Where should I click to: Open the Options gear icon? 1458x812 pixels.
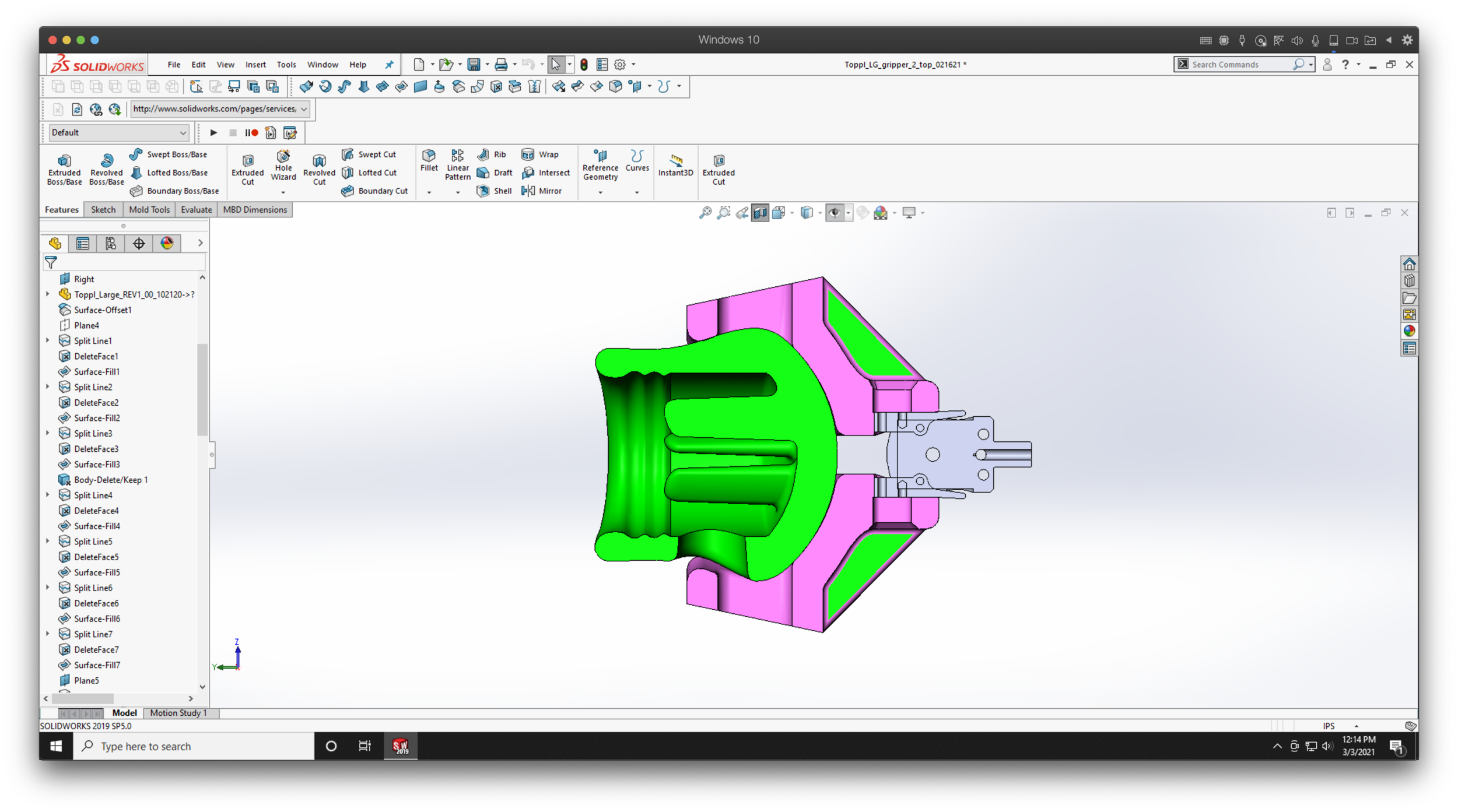click(620, 64)
